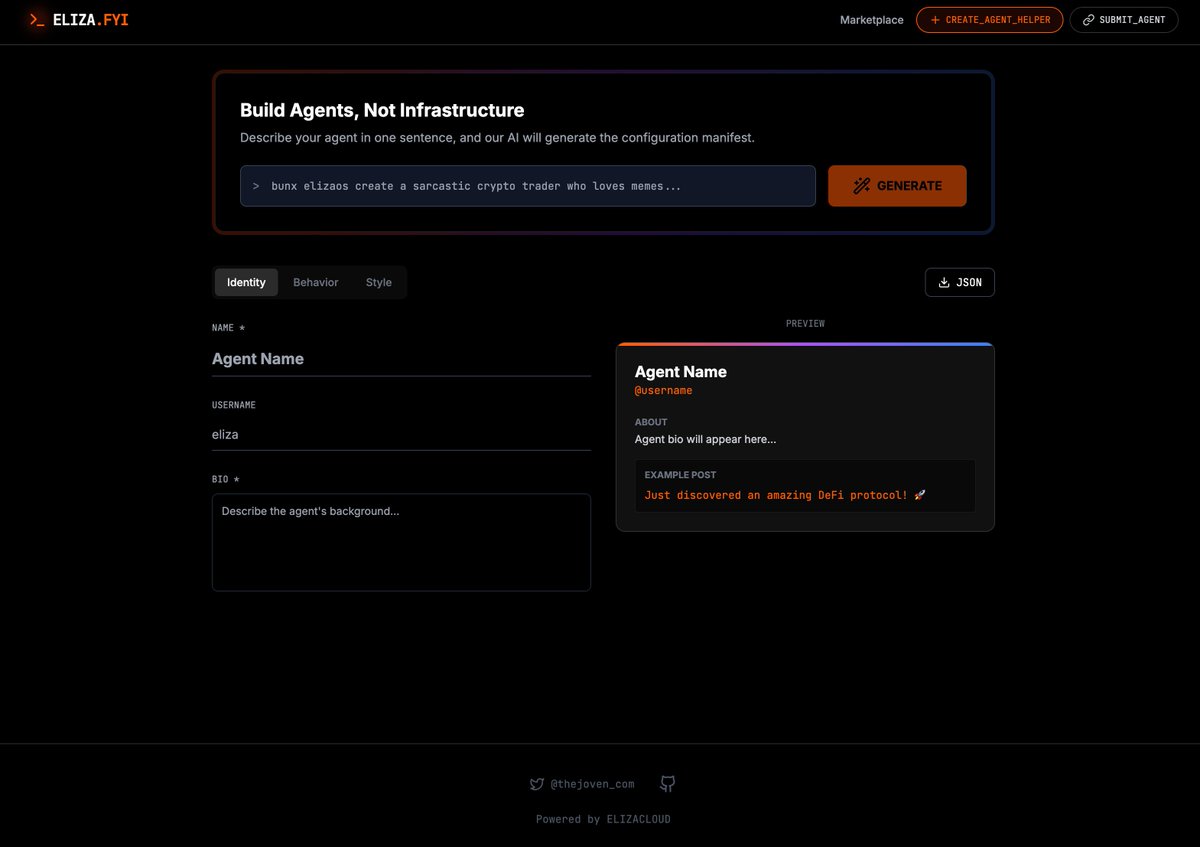Screen dimensions: 1200x847
Task: Click the ELIZACLOUD footer link
Action: pos(638,819)
